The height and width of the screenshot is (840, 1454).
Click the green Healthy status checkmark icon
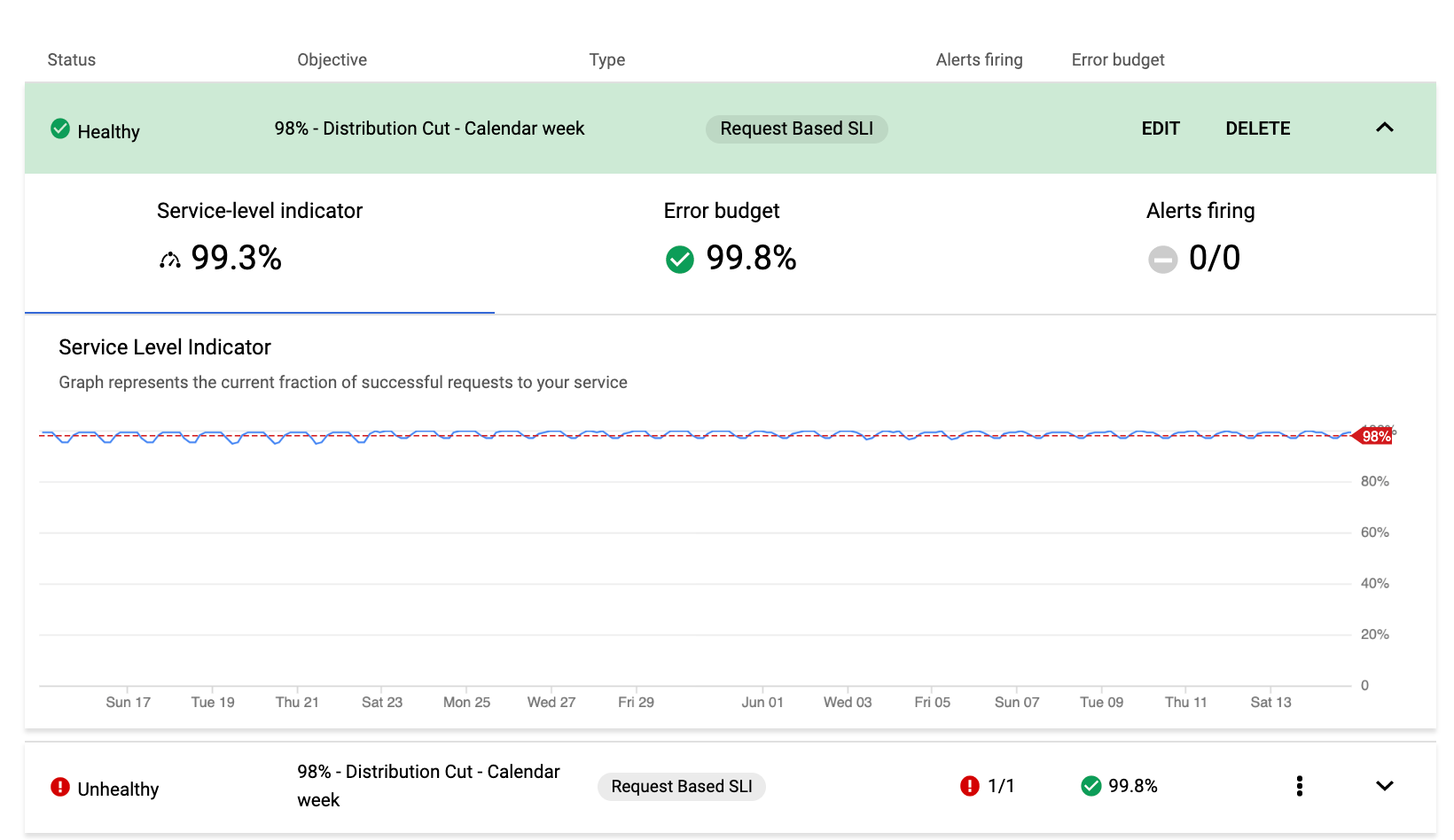[59, 128]
